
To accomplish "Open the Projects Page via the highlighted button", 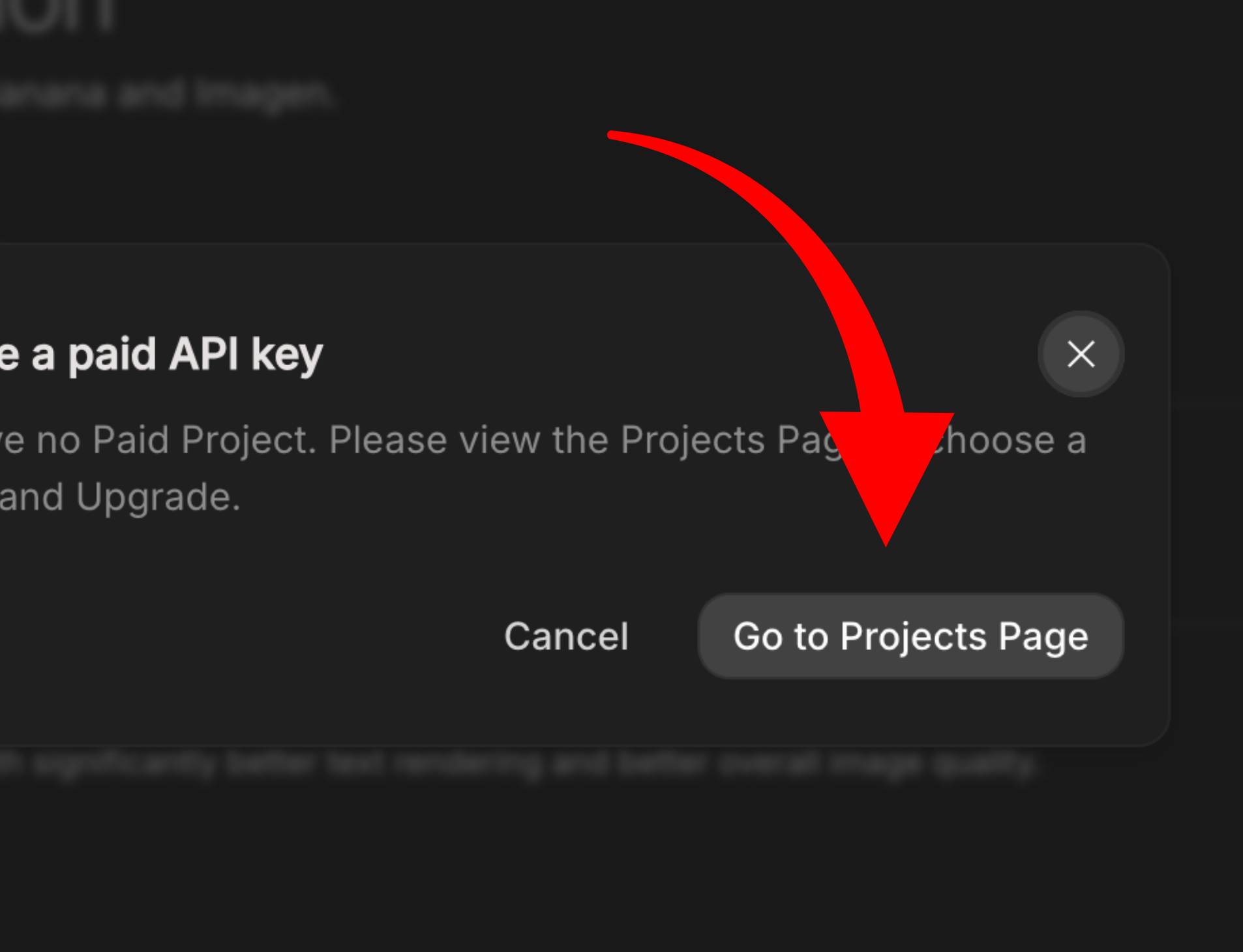I will click(911, 637).
